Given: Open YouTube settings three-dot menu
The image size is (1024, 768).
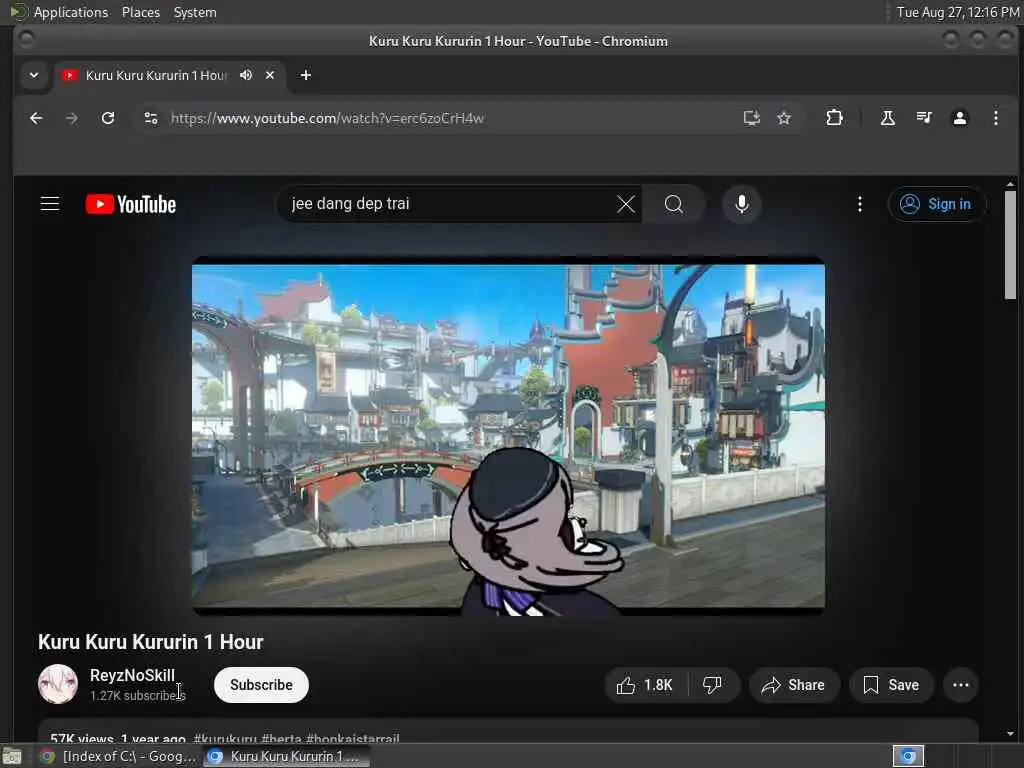Looking at the screenshot, I should coord(859,204).
